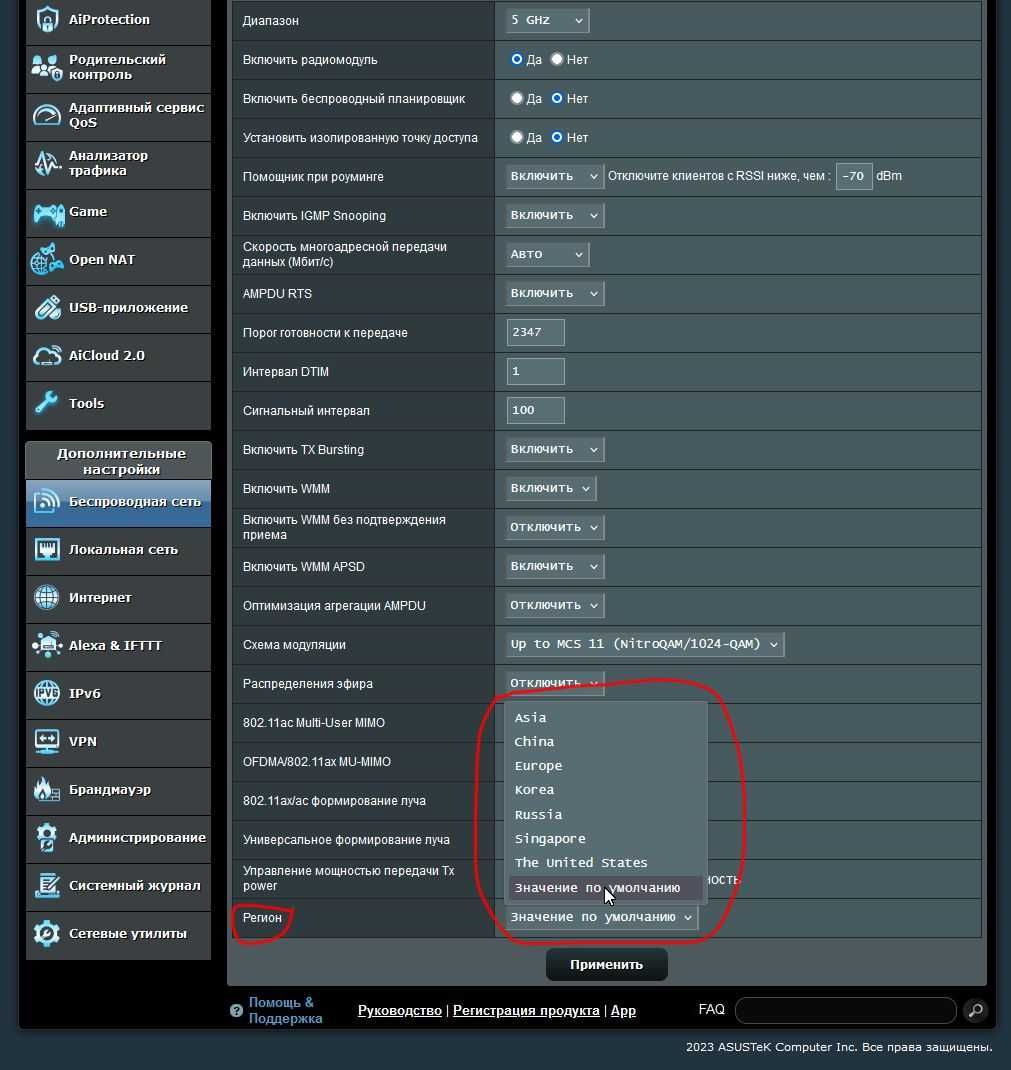The width and height of the screenshot is (1011, 1070).
Task: Click the Help question mark icon
Action: pos(236,1011)
